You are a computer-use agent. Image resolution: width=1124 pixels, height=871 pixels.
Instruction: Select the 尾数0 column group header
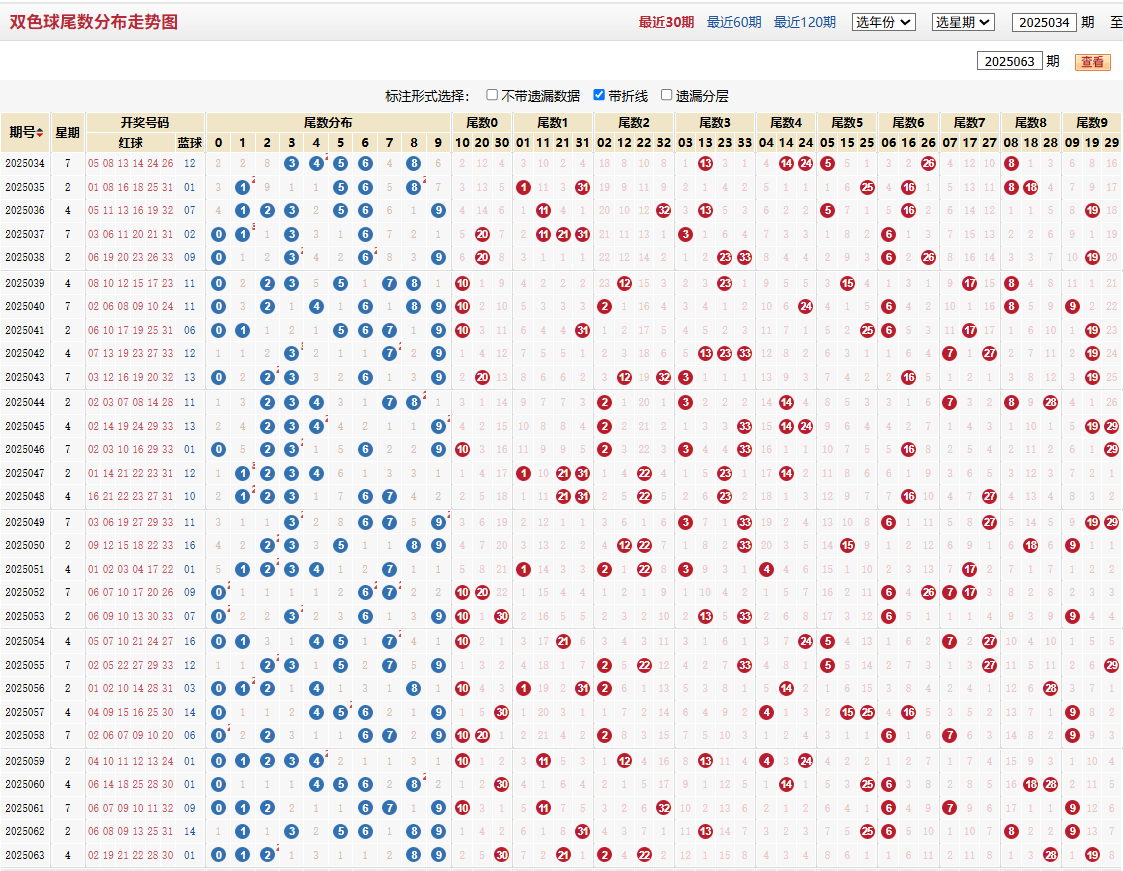[x=482, y=123]
